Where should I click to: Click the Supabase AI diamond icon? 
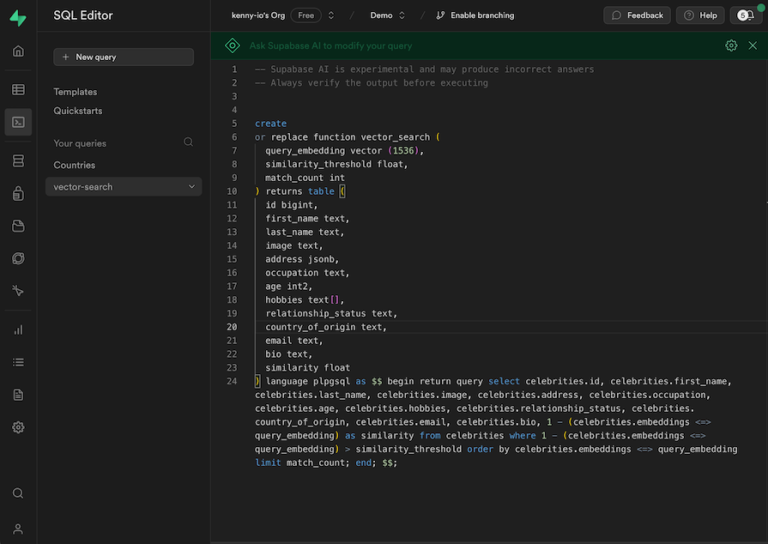point(232,46)
